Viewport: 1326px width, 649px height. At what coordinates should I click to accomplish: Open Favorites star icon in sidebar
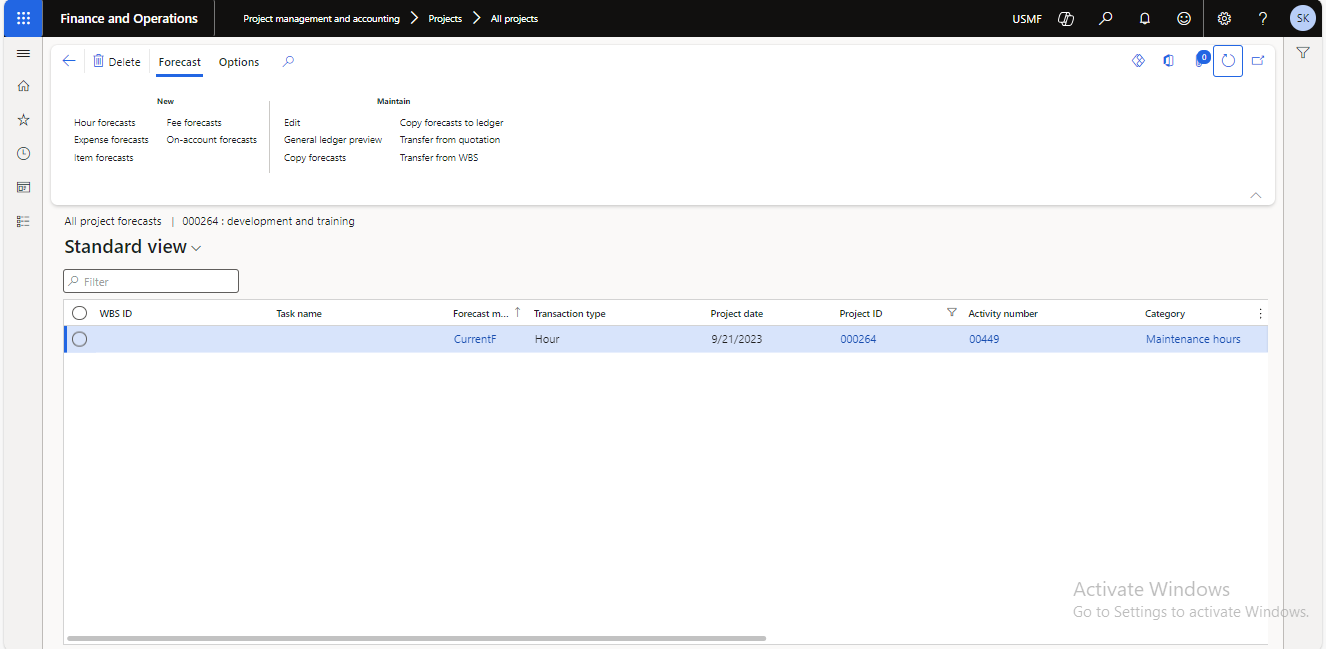[x=23, y=120]
